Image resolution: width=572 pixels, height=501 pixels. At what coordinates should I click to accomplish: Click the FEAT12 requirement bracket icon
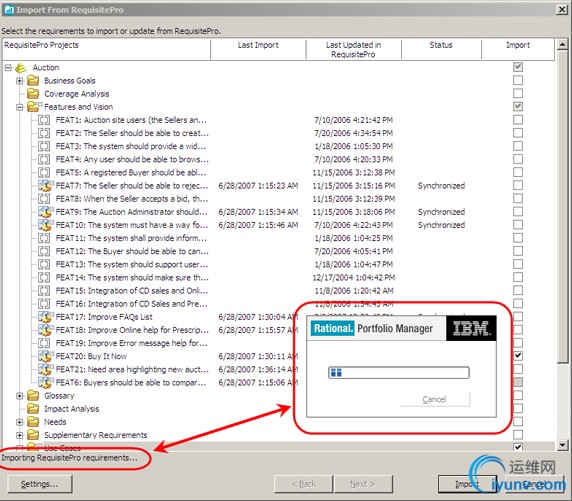(x=44, y=251)
